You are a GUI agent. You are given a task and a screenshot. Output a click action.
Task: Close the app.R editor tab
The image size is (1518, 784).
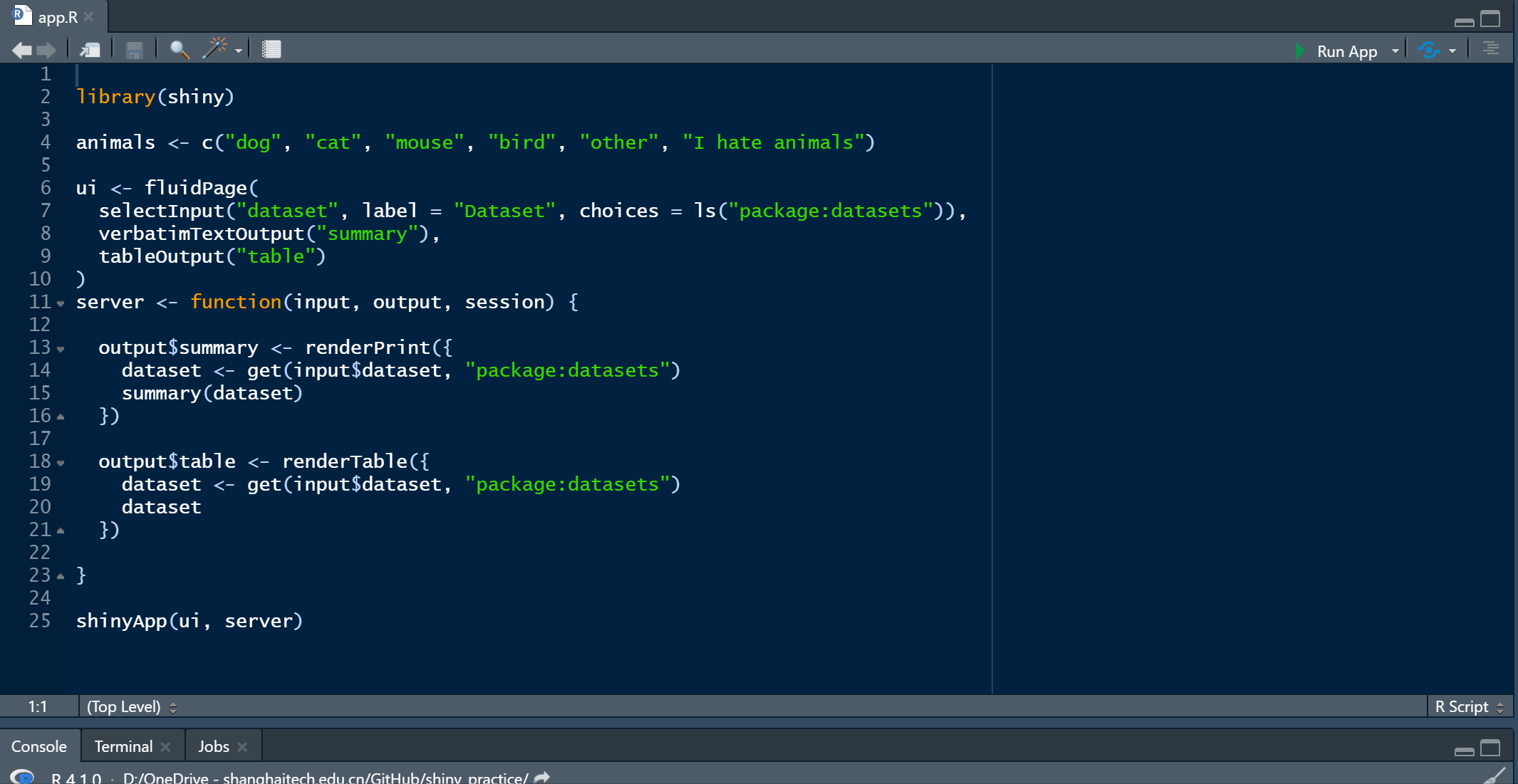pos(89,16)
